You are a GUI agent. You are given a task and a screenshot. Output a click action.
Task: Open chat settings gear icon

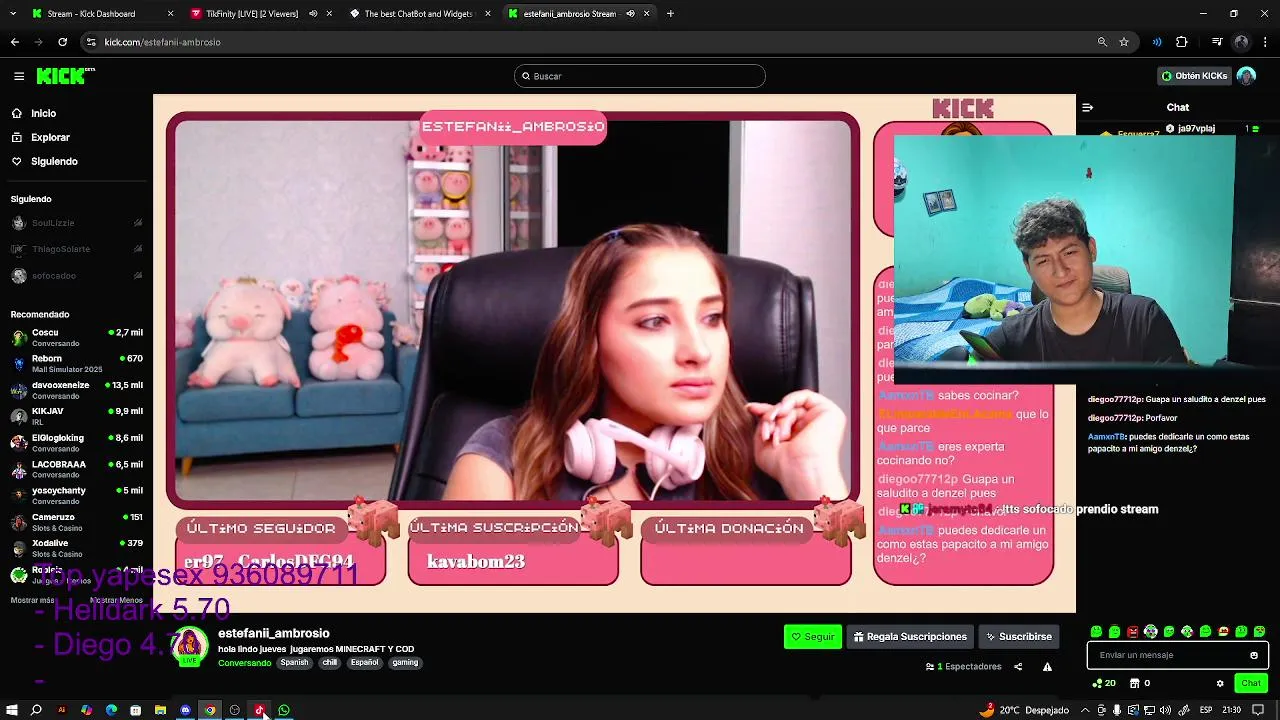pyautogui.click(x=1220, y=683)
